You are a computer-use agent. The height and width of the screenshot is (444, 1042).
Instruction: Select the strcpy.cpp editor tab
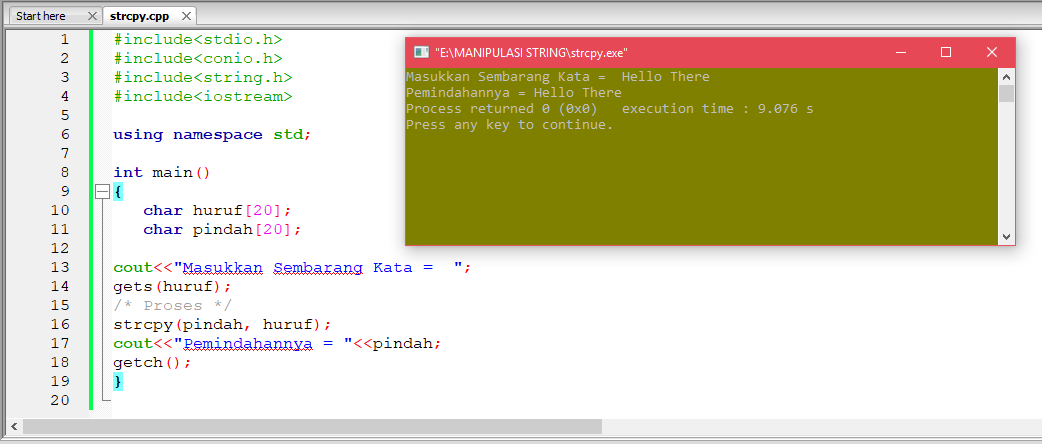[140, 16]
